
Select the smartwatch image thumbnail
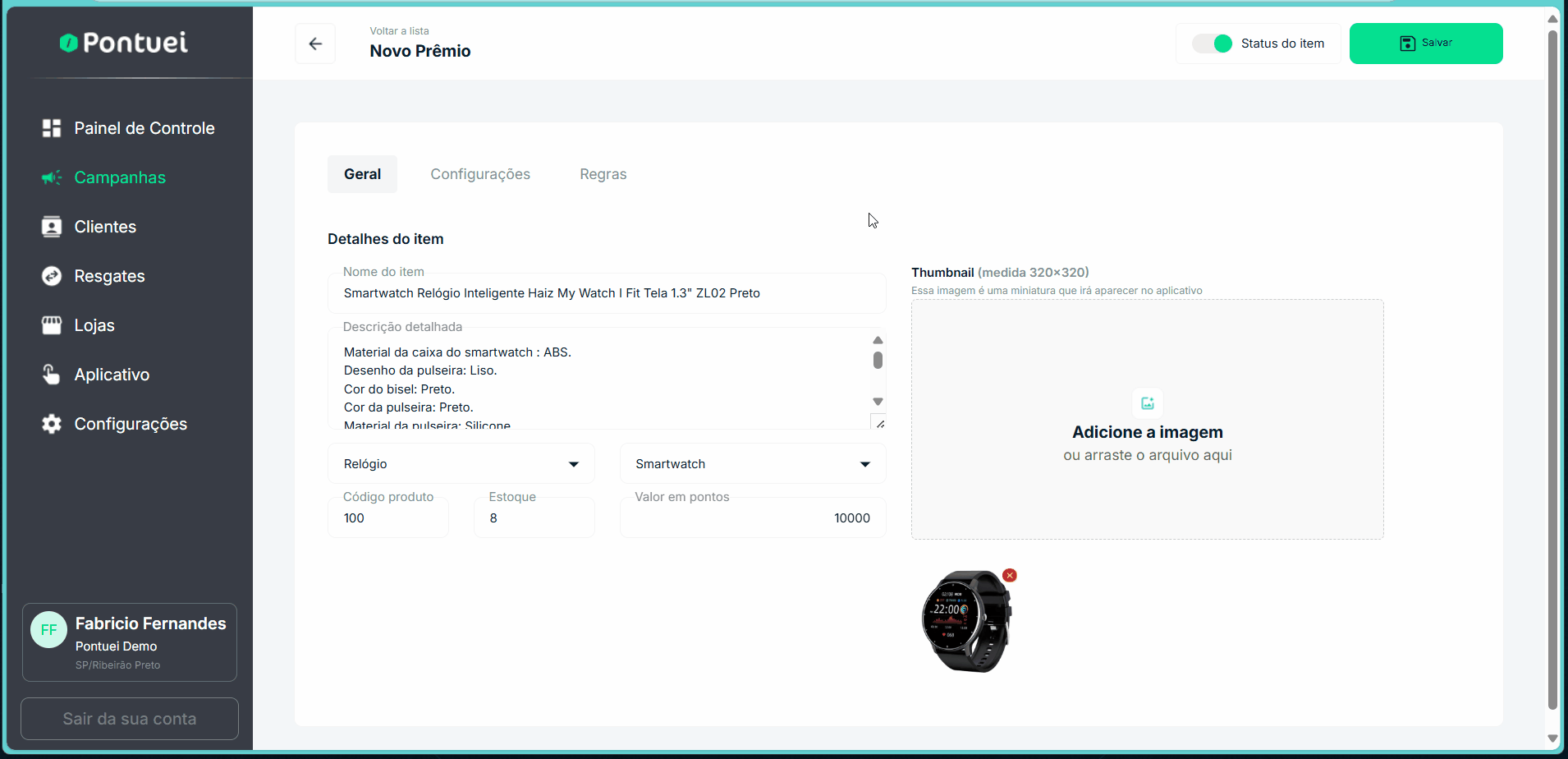[966, 622]
